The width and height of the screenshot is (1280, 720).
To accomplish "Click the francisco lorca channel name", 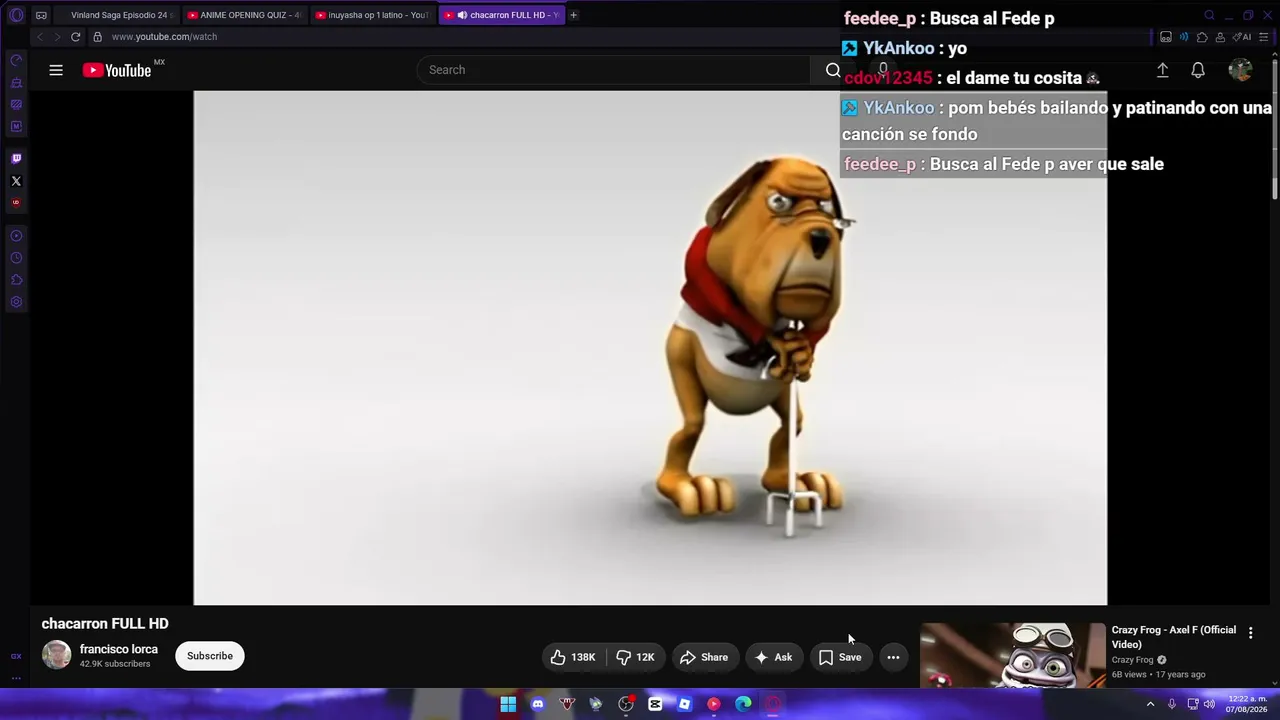I will (119, 649).
